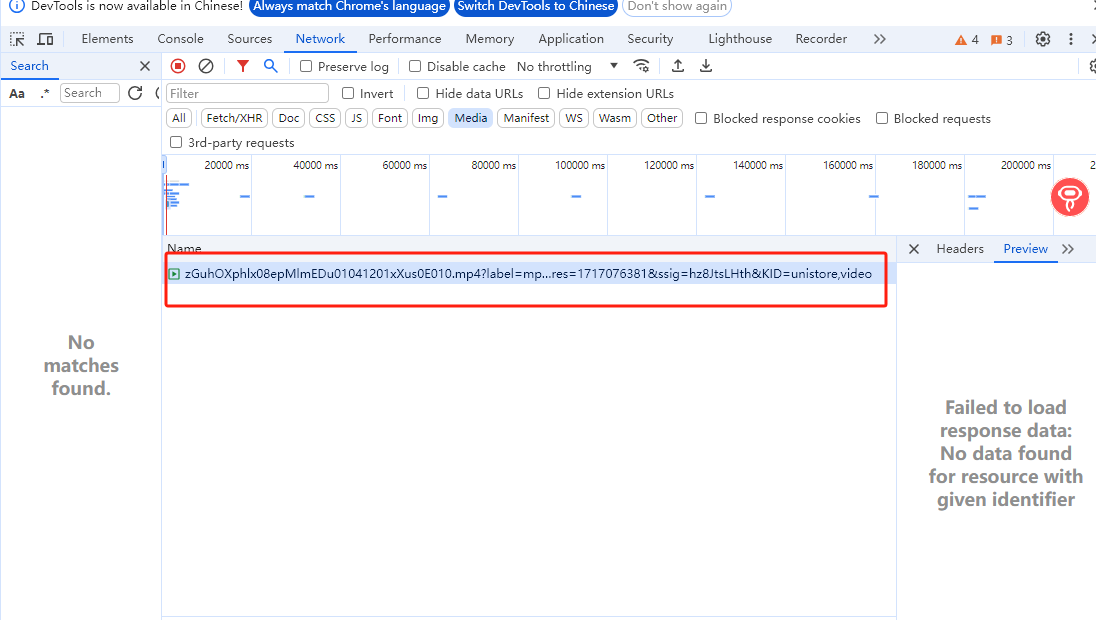Open network conditions Wi-Fi icon
This screenshot has height=620, width=1096.
click(642, 66)
